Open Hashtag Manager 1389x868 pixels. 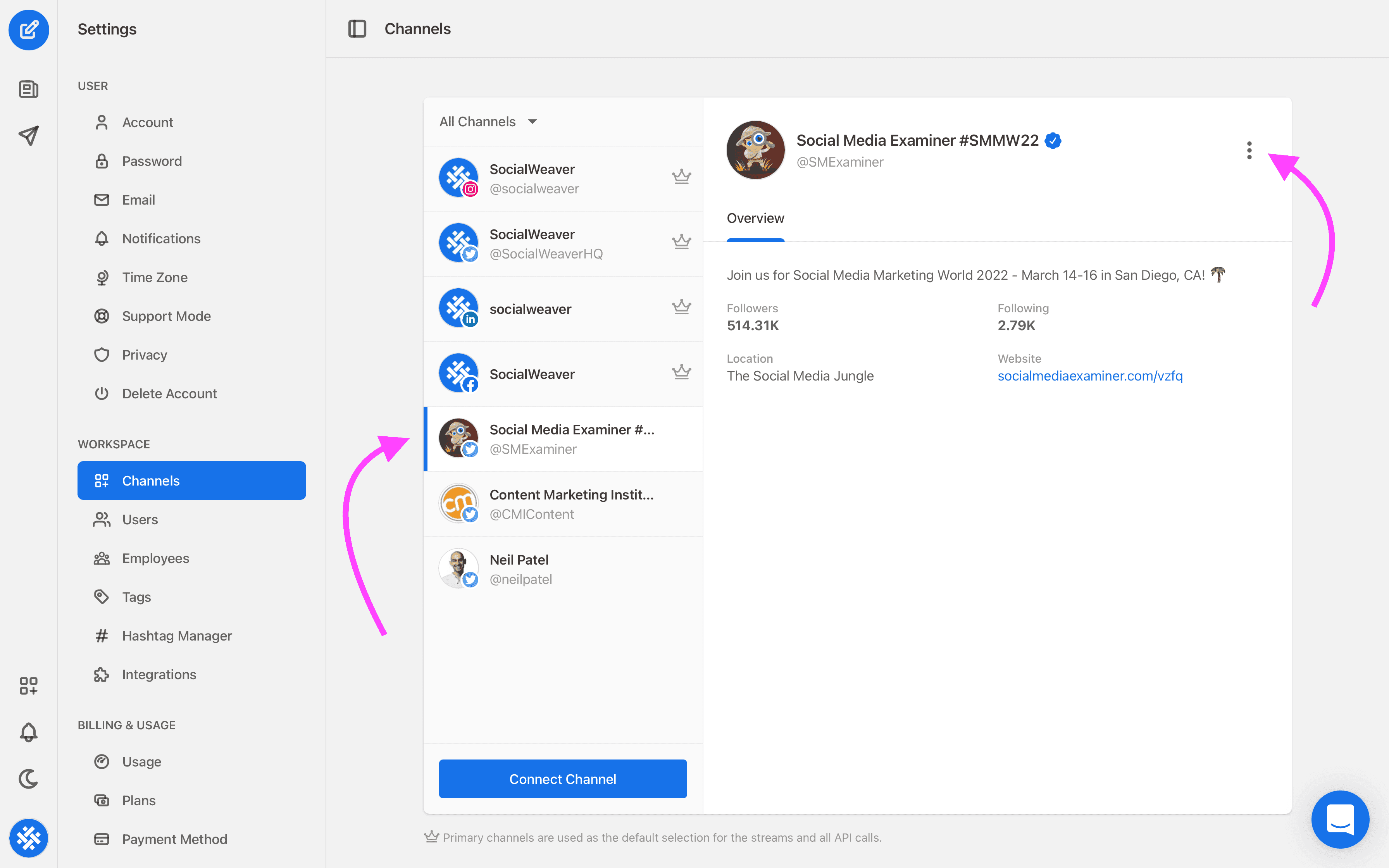pyautogui.click(x=192, y=635)
